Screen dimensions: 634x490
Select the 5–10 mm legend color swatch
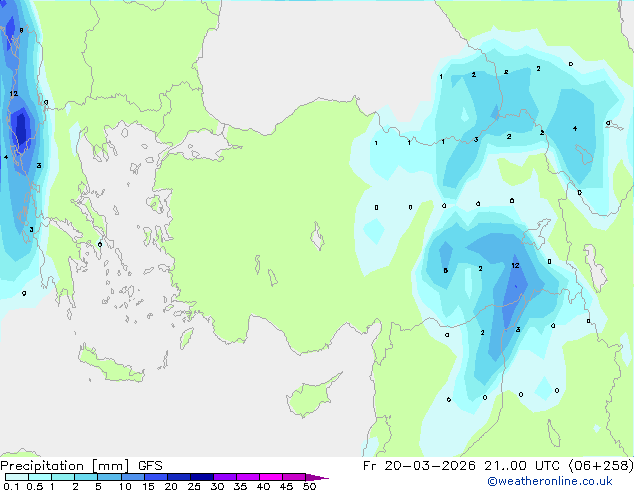(110, 477)
